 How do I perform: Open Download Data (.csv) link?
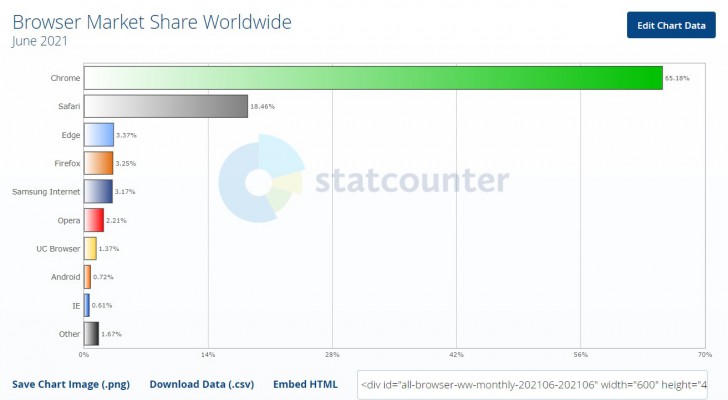[x=202, y=384]
